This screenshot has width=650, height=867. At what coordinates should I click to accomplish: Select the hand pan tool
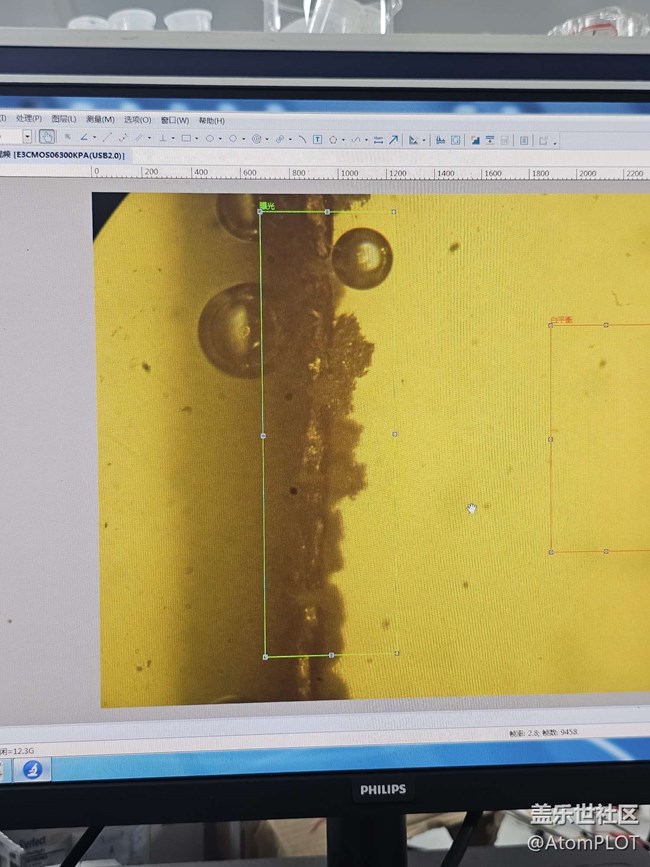pos(47,137)
